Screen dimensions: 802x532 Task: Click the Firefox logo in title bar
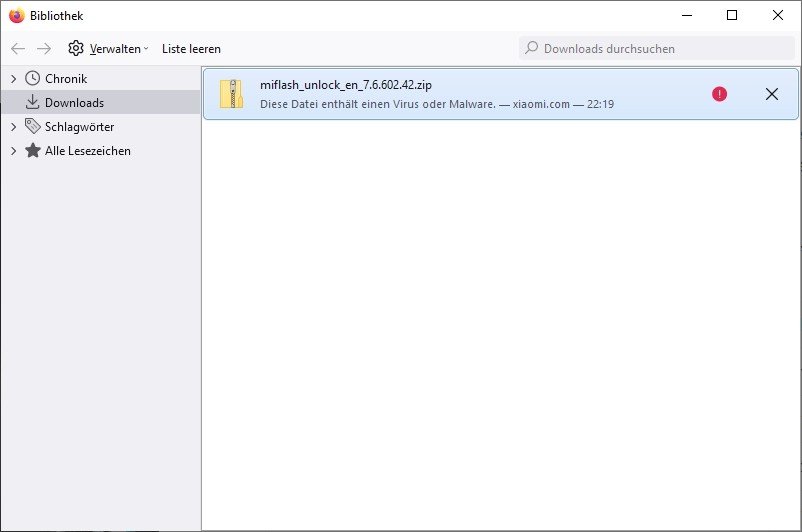coord(16,15)
